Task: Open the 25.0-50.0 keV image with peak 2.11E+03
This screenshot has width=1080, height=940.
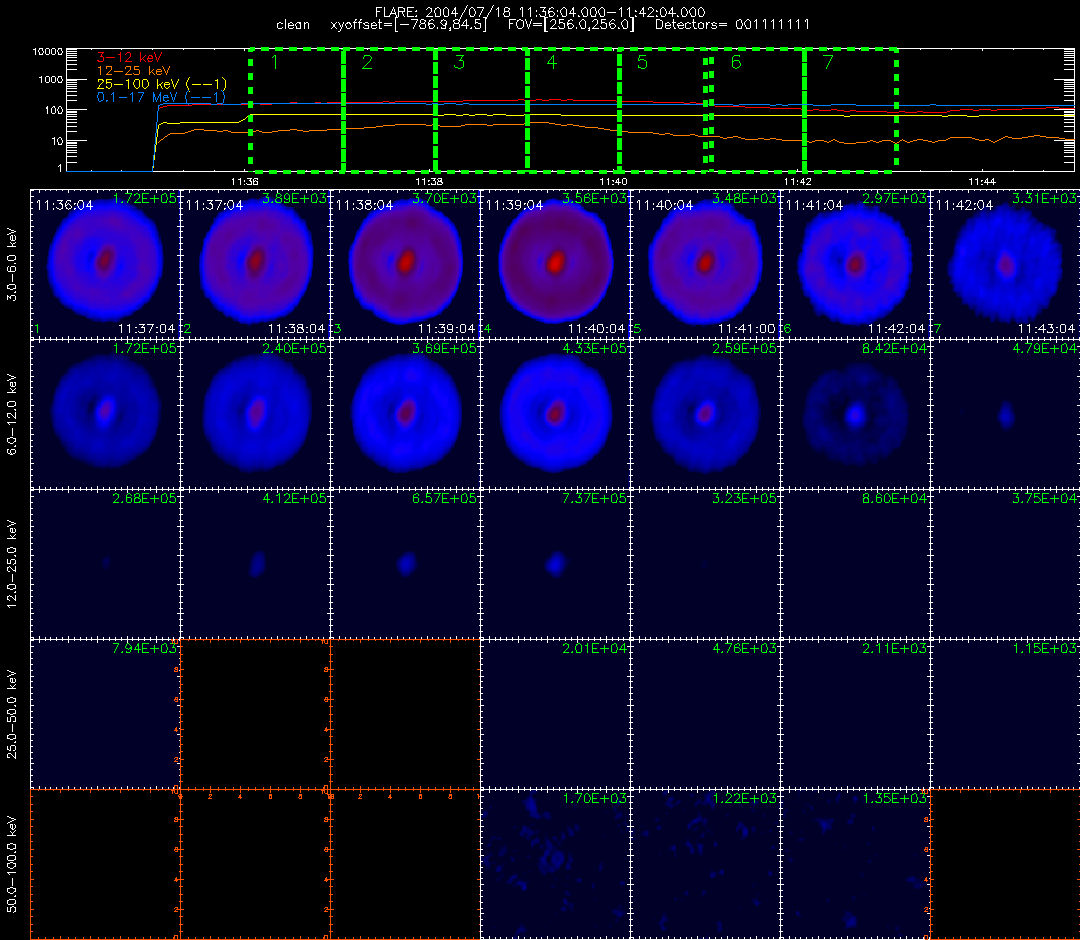Action: (x=855, y=714)
